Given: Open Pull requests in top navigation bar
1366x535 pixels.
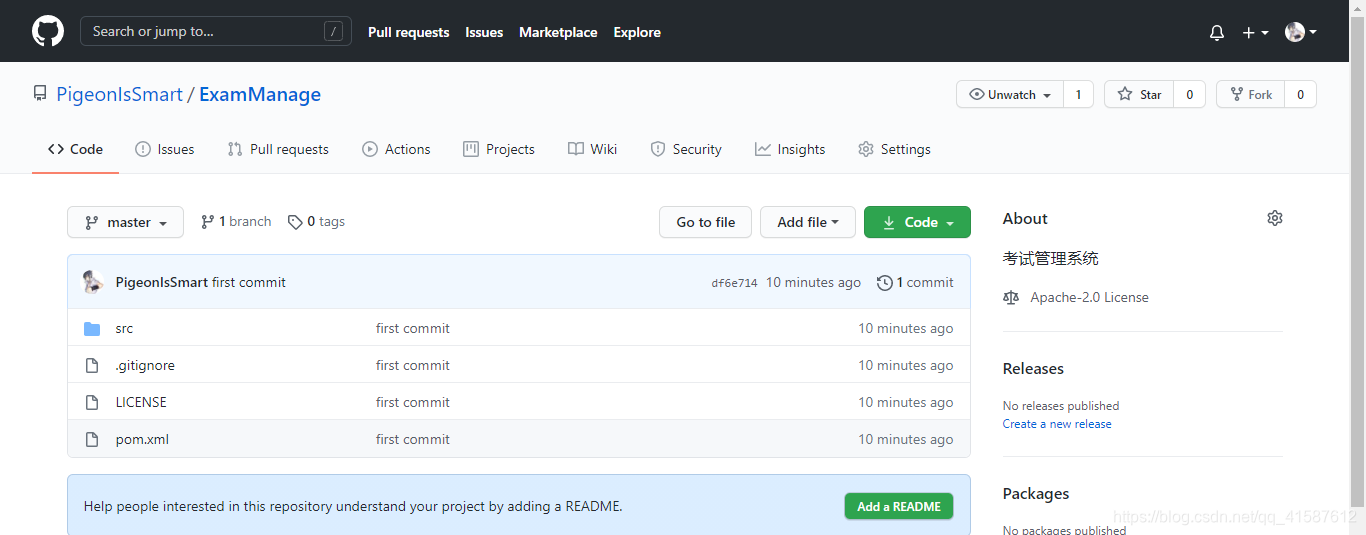Looking at the screenshot, I should coord(408,32).
